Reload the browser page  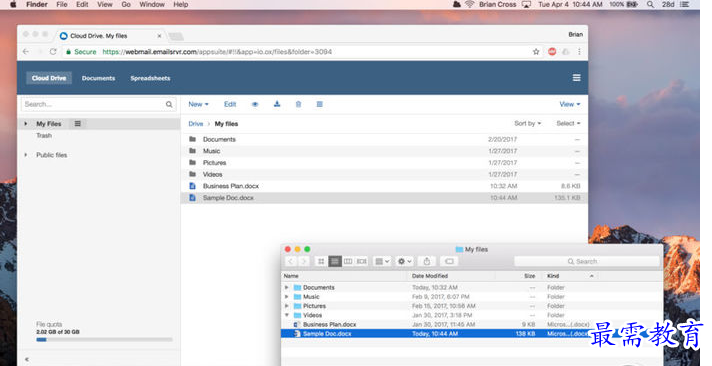tap(53, 52)
